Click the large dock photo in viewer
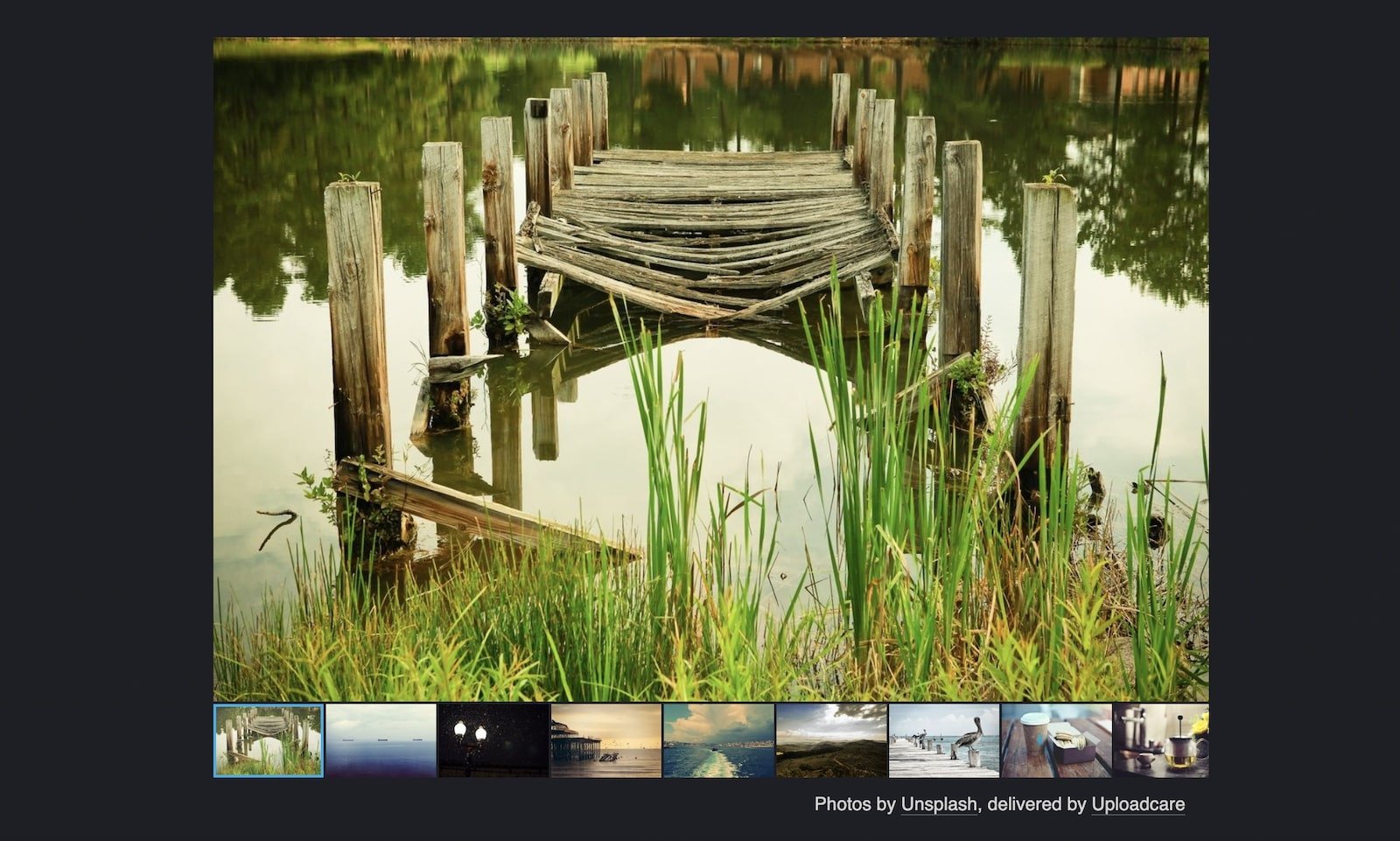1400x841 pixels. (x=711, y=369)
